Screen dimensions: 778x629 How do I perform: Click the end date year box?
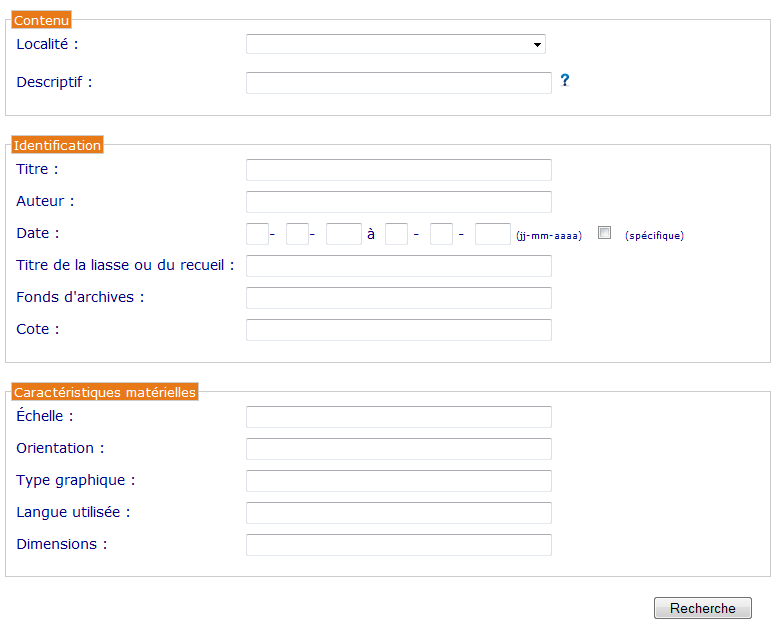(492, 234)
